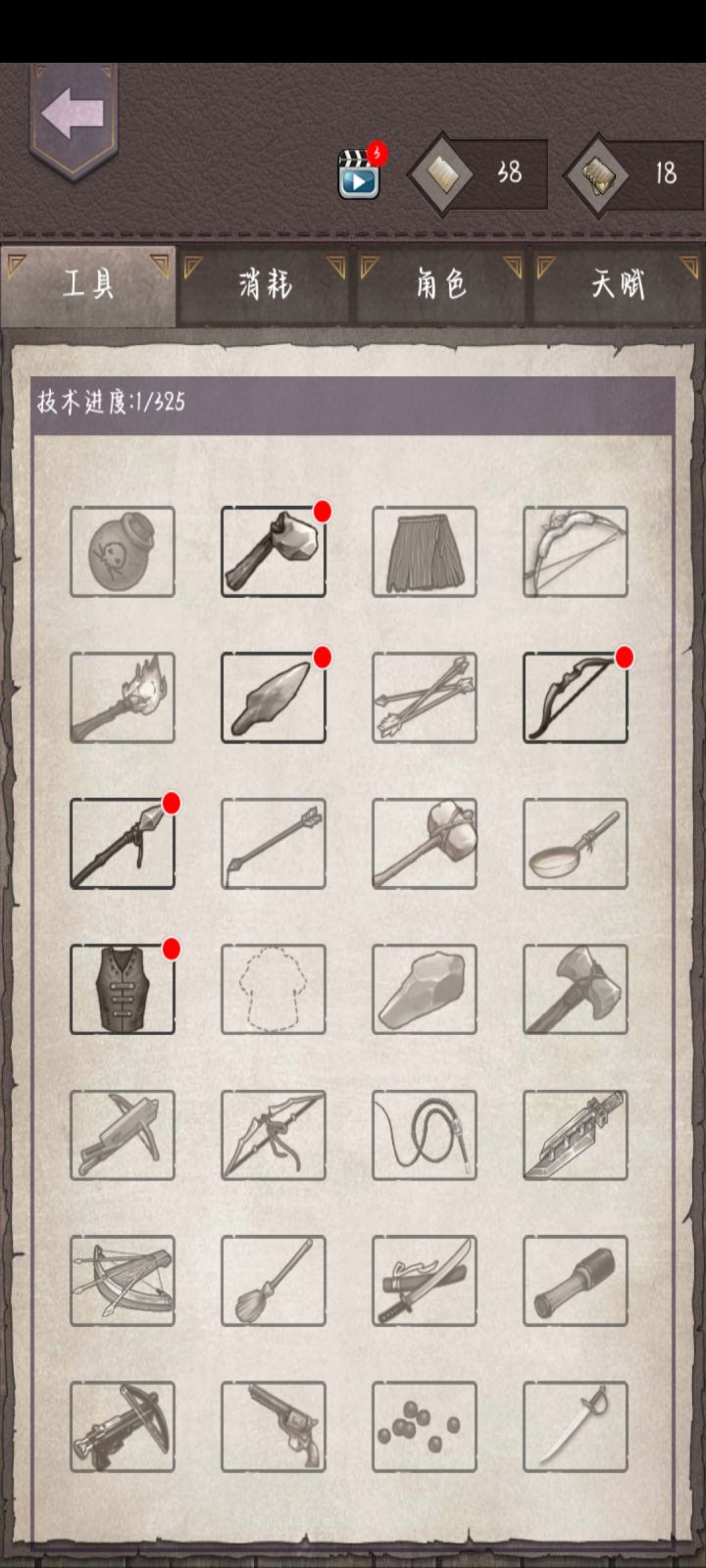Select the frying pan item
Viewport: 706px width, 1568px height.
tap(576, 844)
